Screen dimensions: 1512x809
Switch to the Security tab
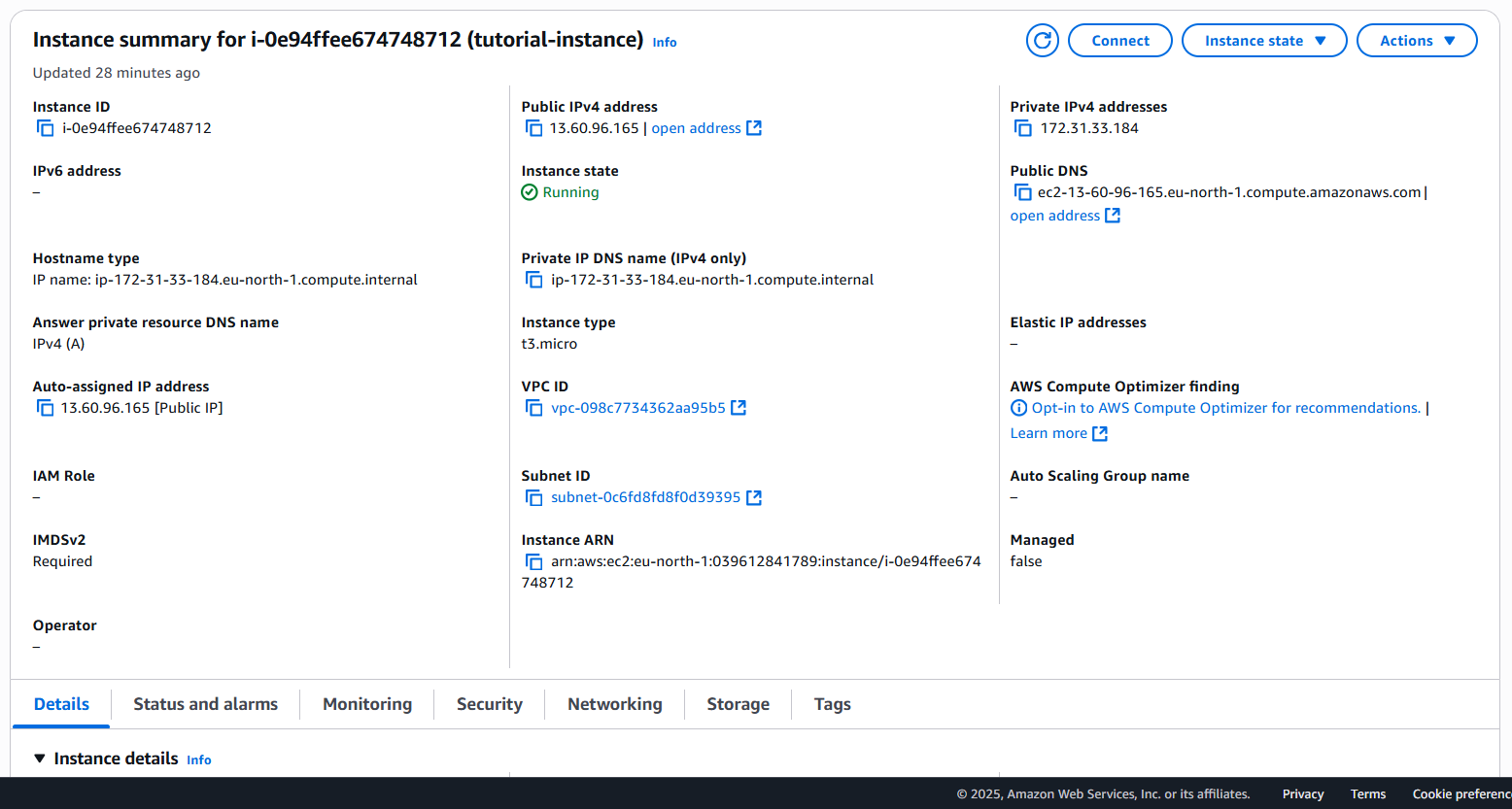coord(489,704)
